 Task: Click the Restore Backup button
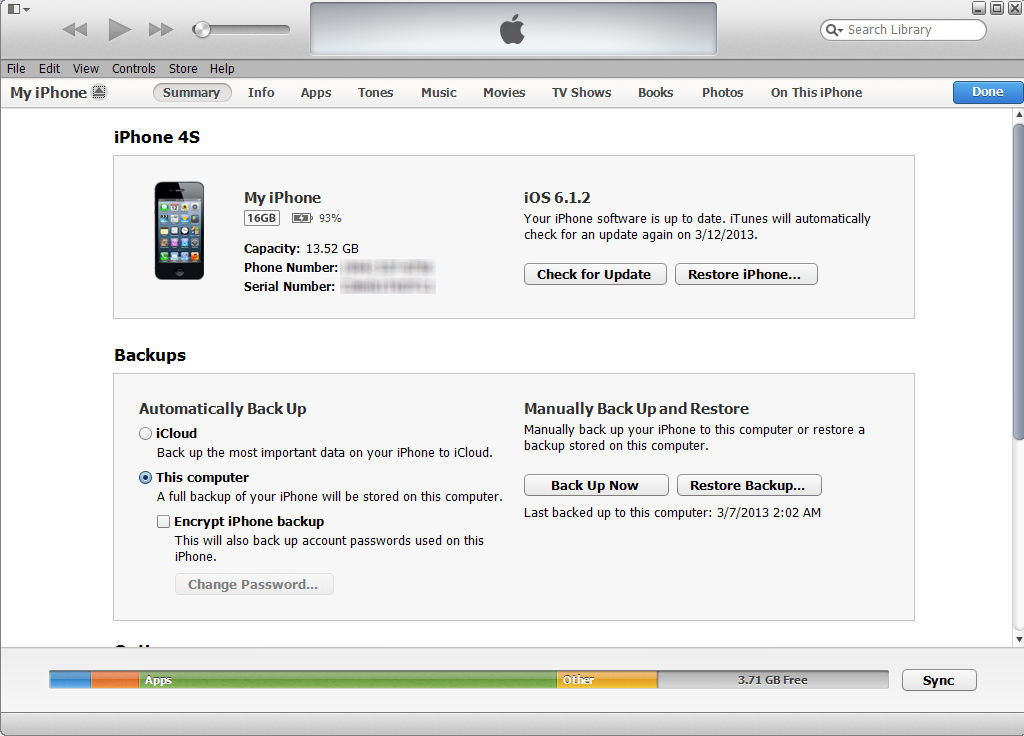[x=749, y=485]
